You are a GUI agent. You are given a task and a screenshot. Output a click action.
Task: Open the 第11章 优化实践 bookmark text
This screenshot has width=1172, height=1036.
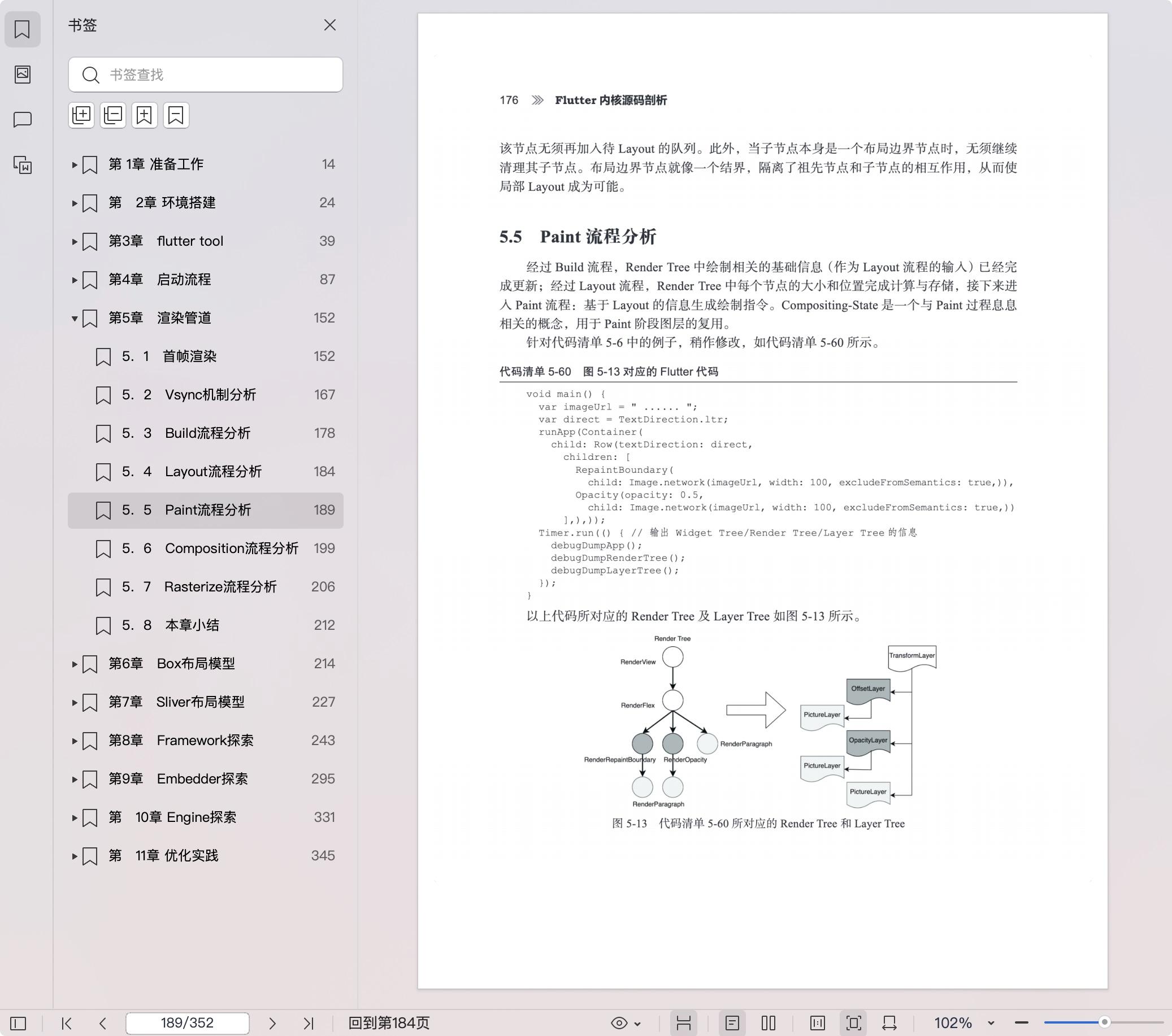point(163,855)
